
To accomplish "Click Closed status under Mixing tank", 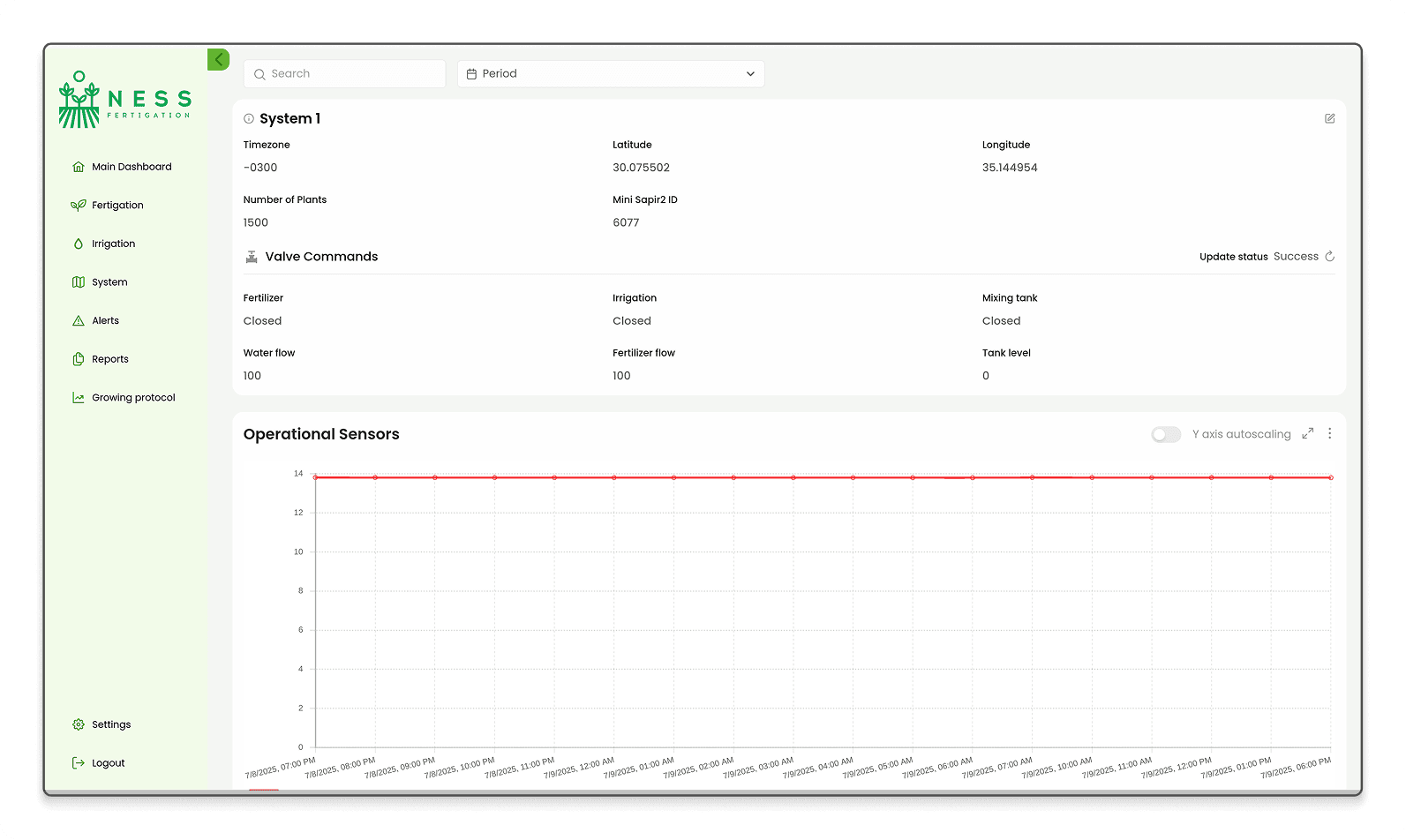I will [x=1001, y=321].
